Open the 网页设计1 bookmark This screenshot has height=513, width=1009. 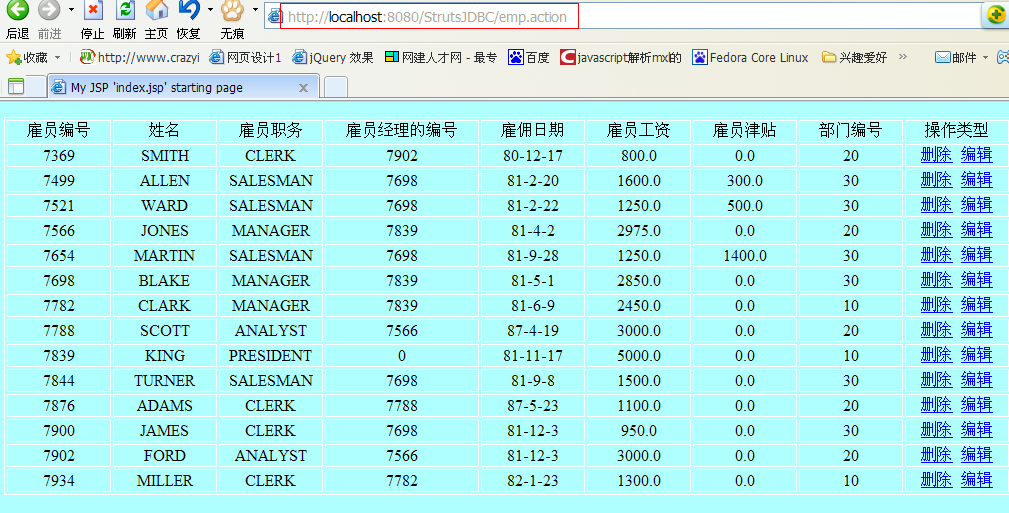point(245,57)
